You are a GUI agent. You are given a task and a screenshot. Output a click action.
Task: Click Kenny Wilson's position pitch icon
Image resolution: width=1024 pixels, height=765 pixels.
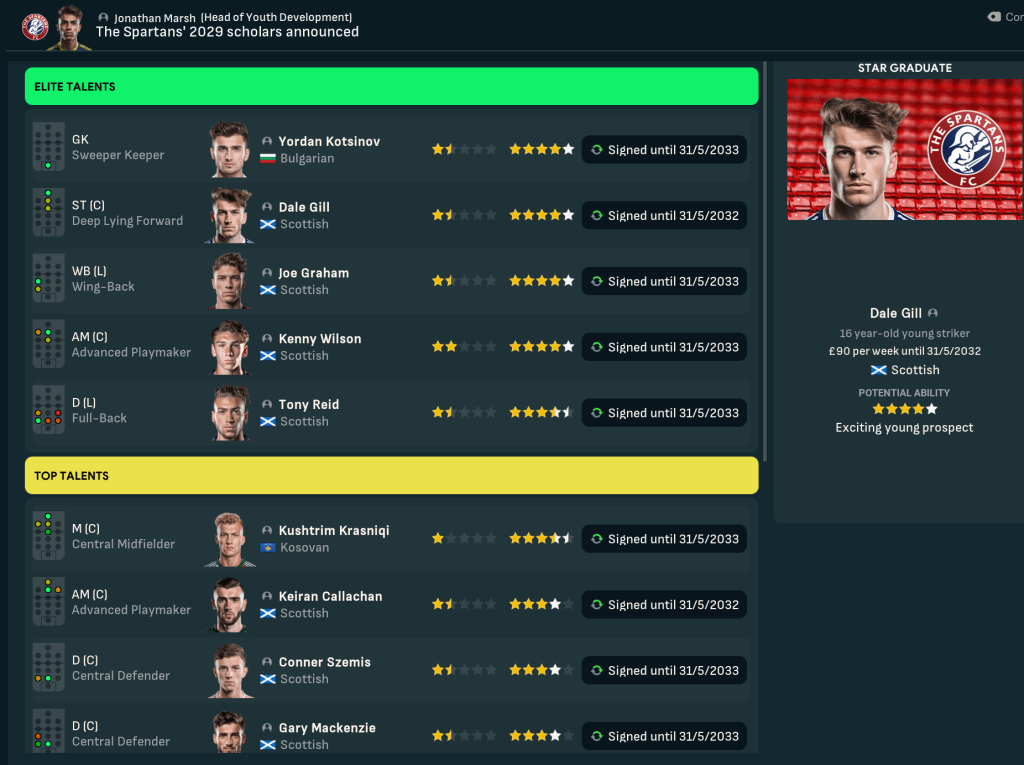point(48,345)
